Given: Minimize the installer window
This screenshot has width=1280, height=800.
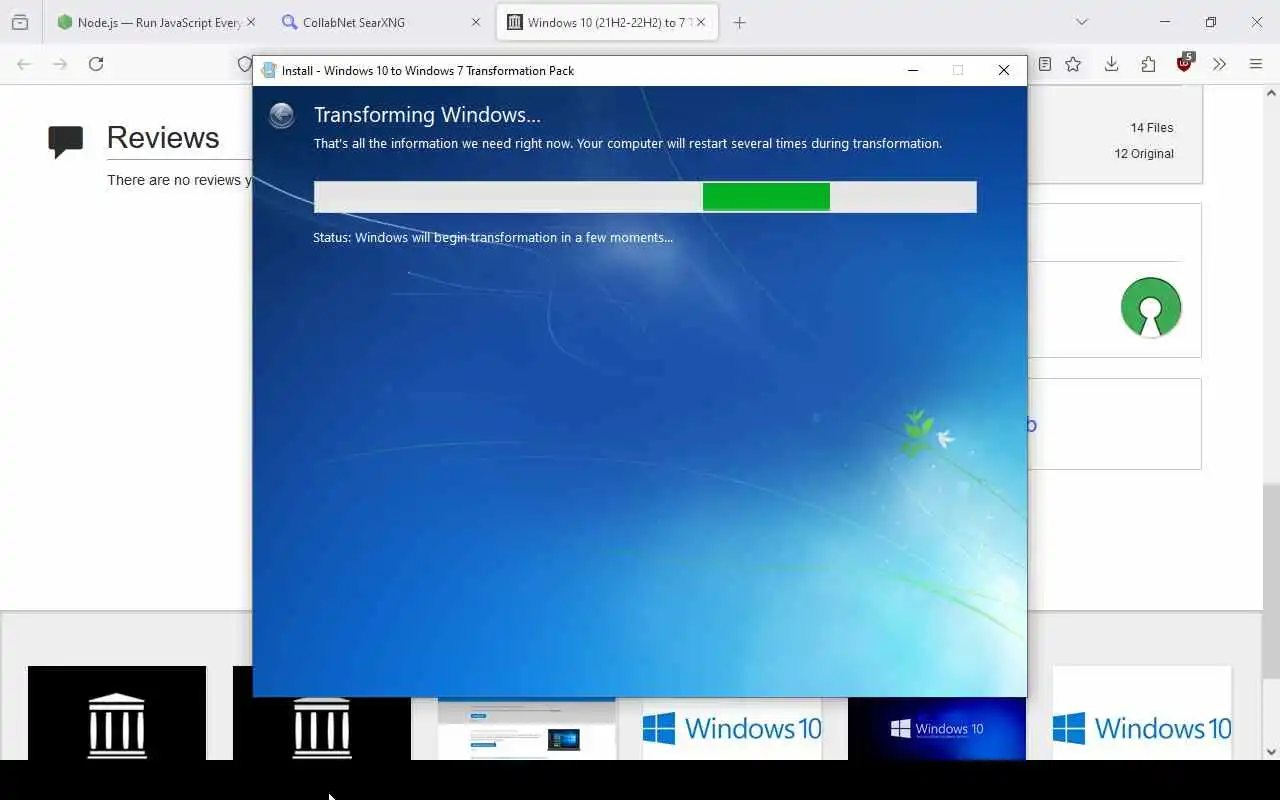Looking at the screenshot, I should point(913,70).
